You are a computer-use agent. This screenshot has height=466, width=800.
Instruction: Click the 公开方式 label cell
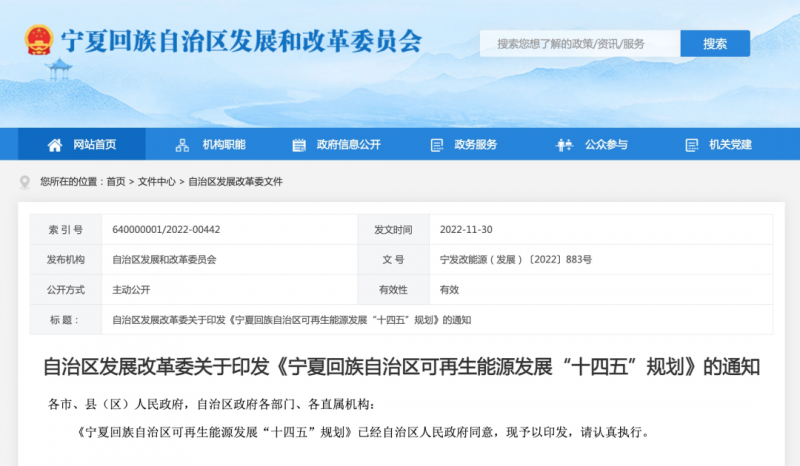(66, 290)
